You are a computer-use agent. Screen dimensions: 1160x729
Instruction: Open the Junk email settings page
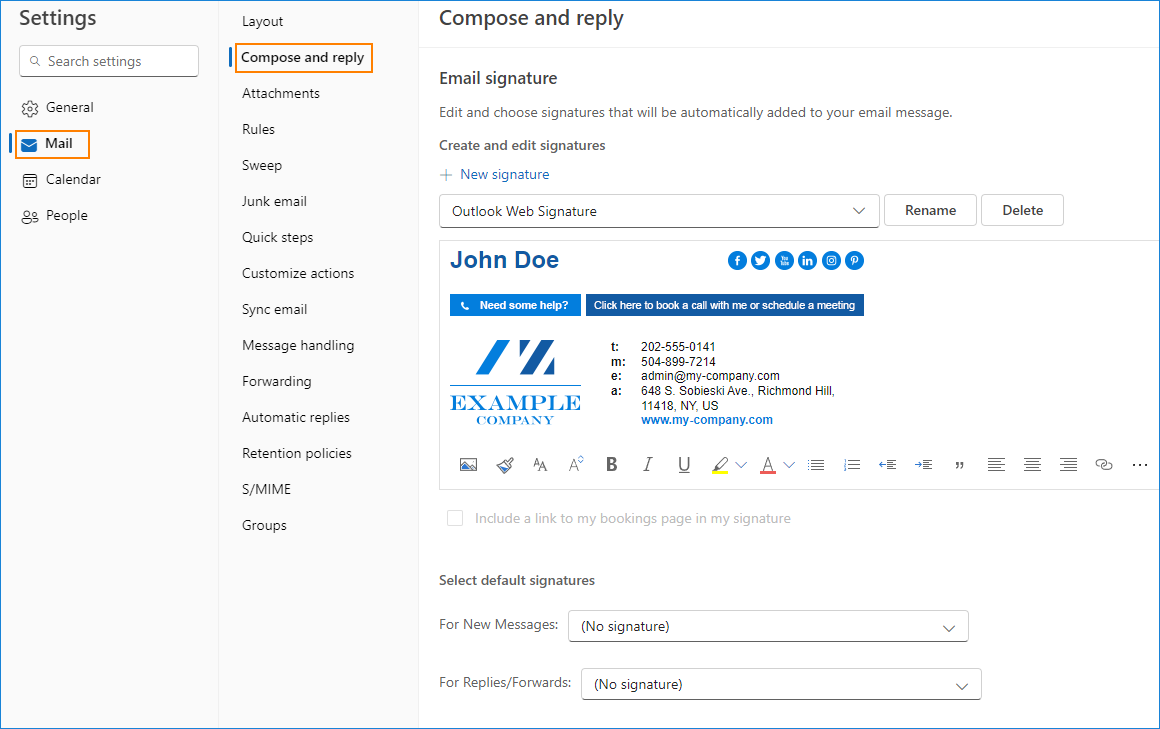(x=274, y=200)
